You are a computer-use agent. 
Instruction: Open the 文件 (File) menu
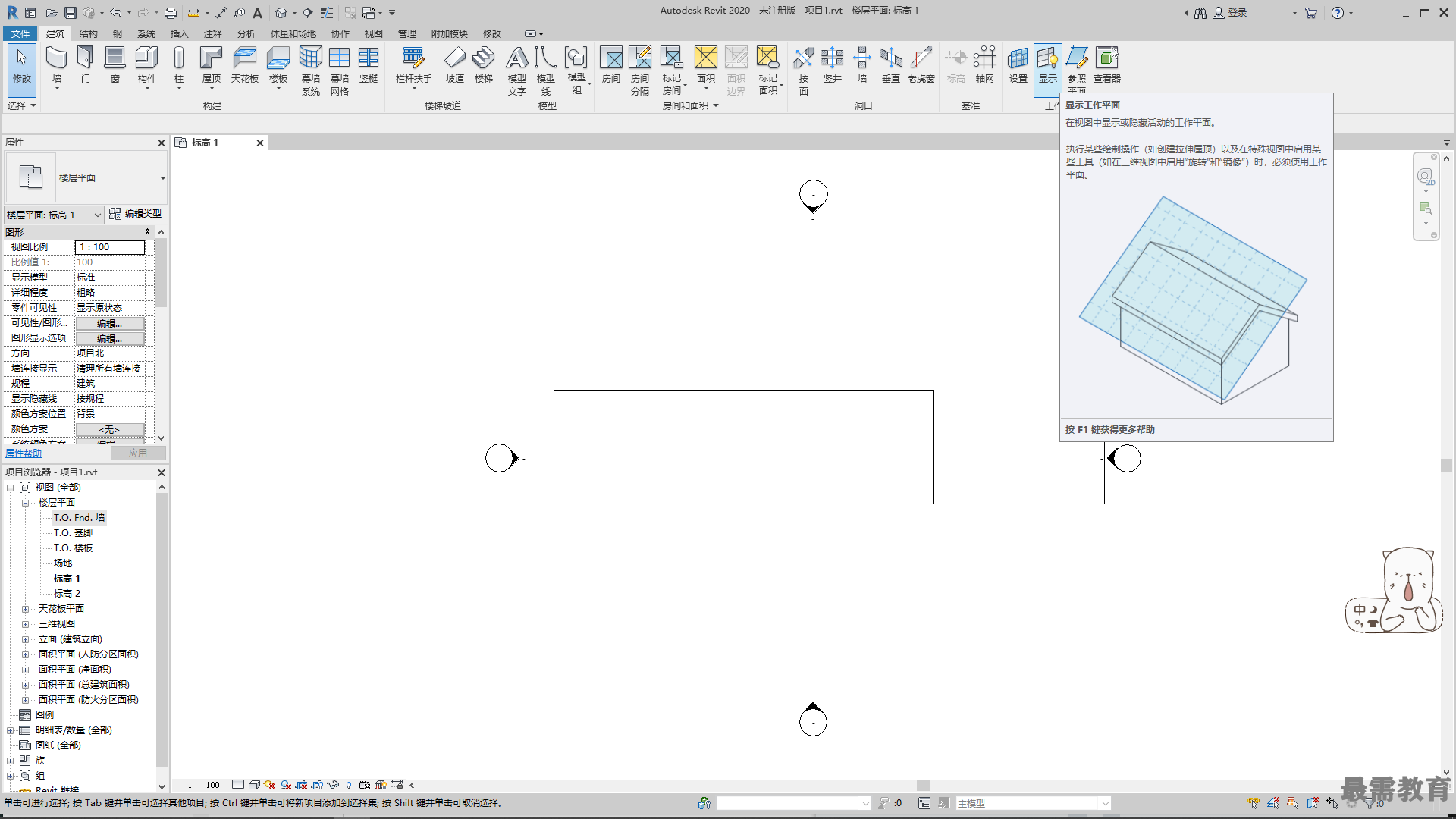coord(20,33)
